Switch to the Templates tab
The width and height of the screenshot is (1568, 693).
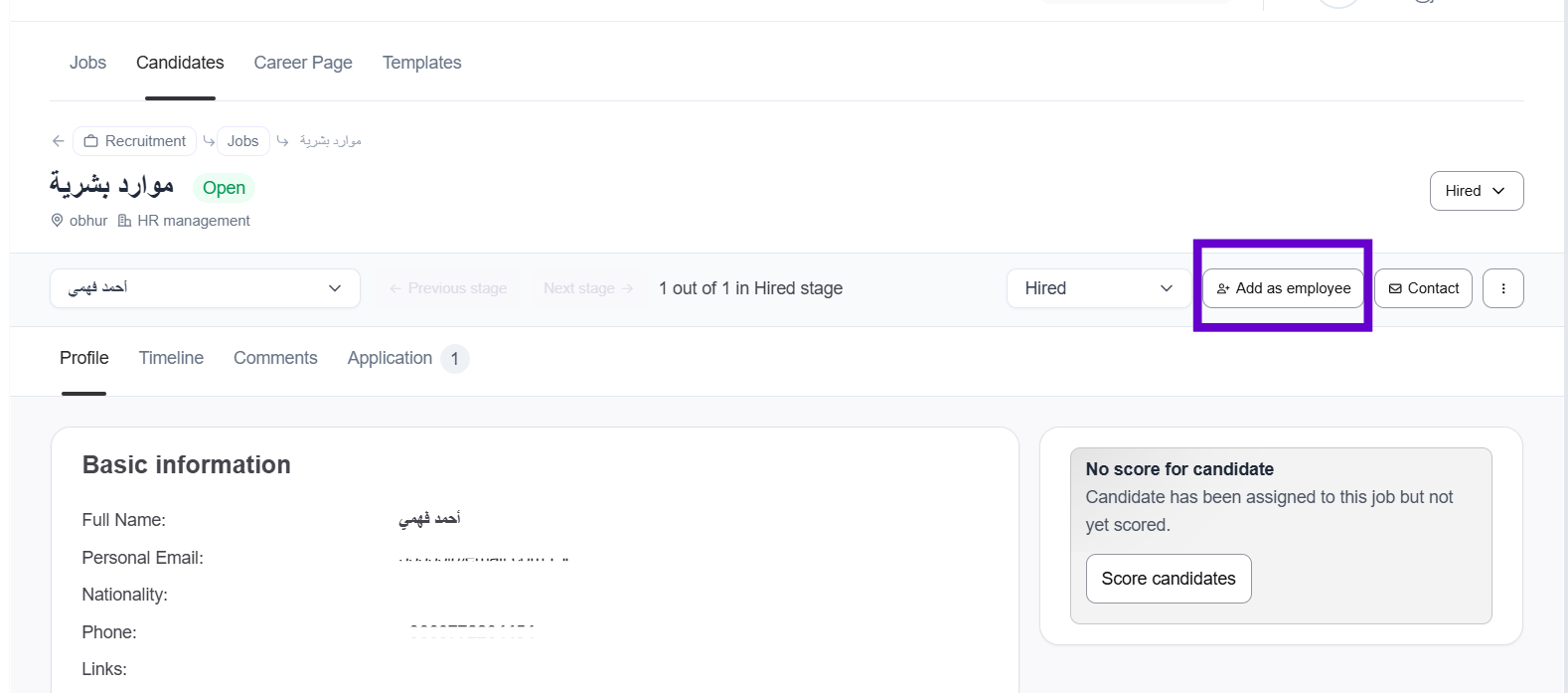point(421,63)
